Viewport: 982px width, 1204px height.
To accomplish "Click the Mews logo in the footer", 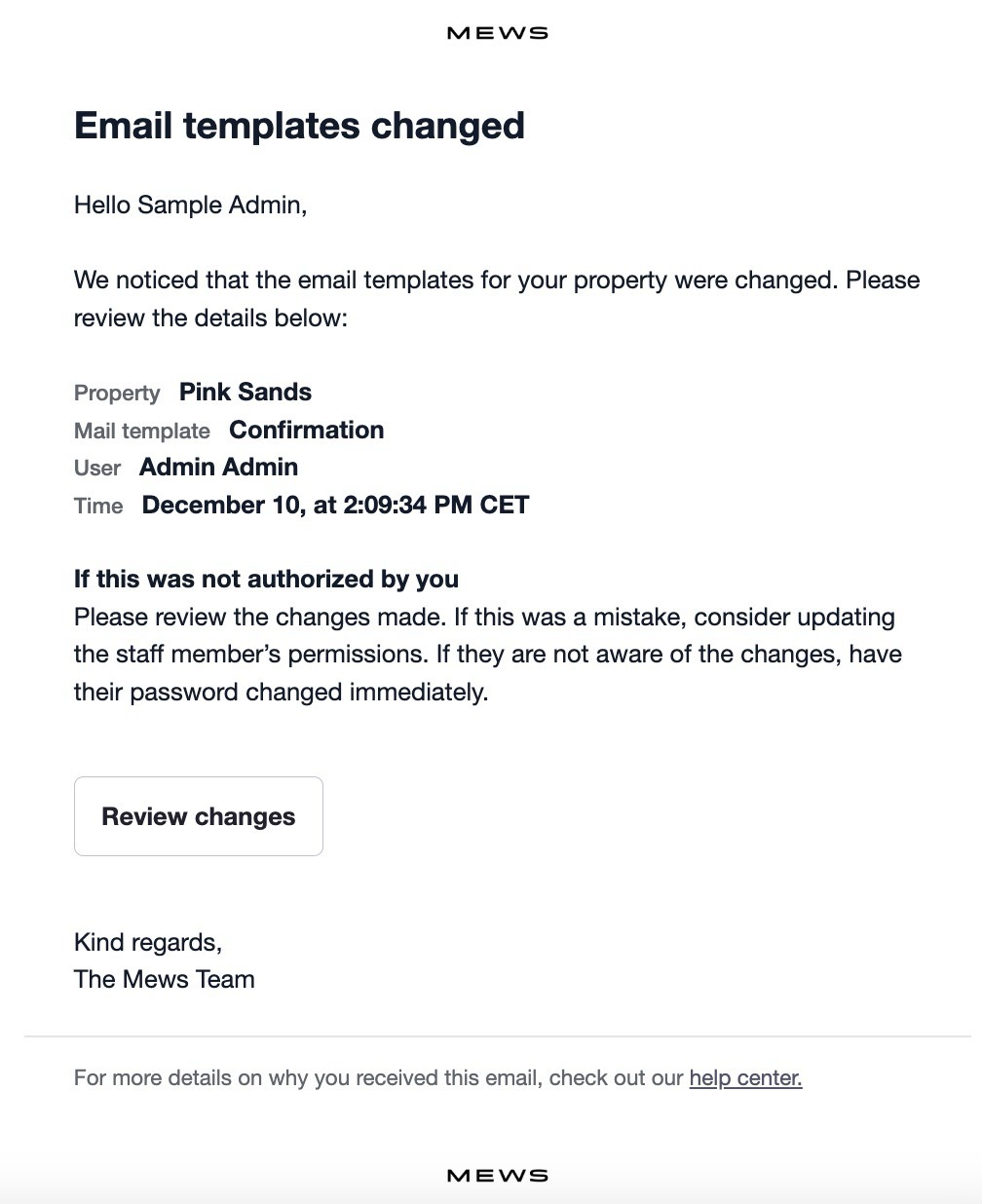I will click(x=497, y=1176).
